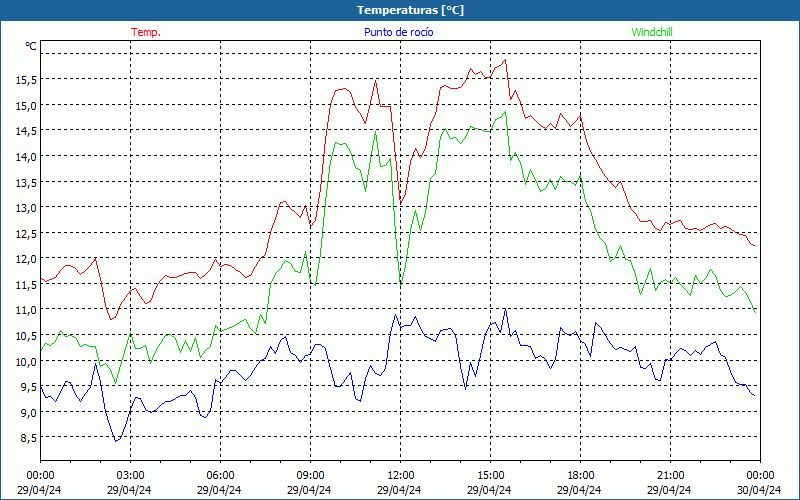Select the blue Punto de rocío legend label
This screenshot has height=500, width=800.
coord(398,32)
